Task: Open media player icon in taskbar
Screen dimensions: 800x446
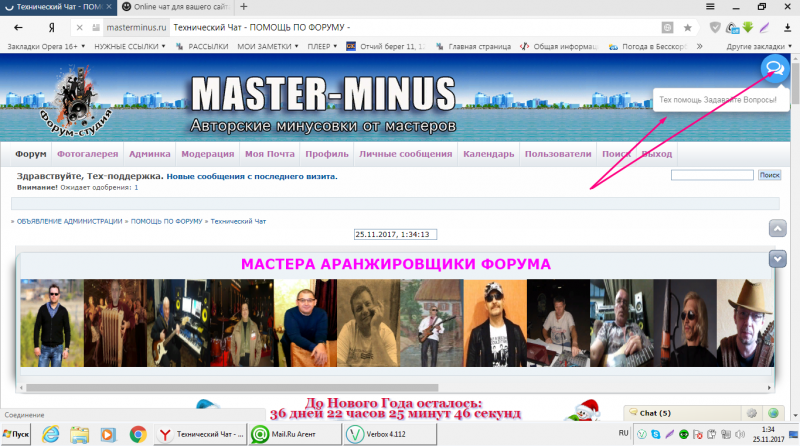Action: pos(108,434)
